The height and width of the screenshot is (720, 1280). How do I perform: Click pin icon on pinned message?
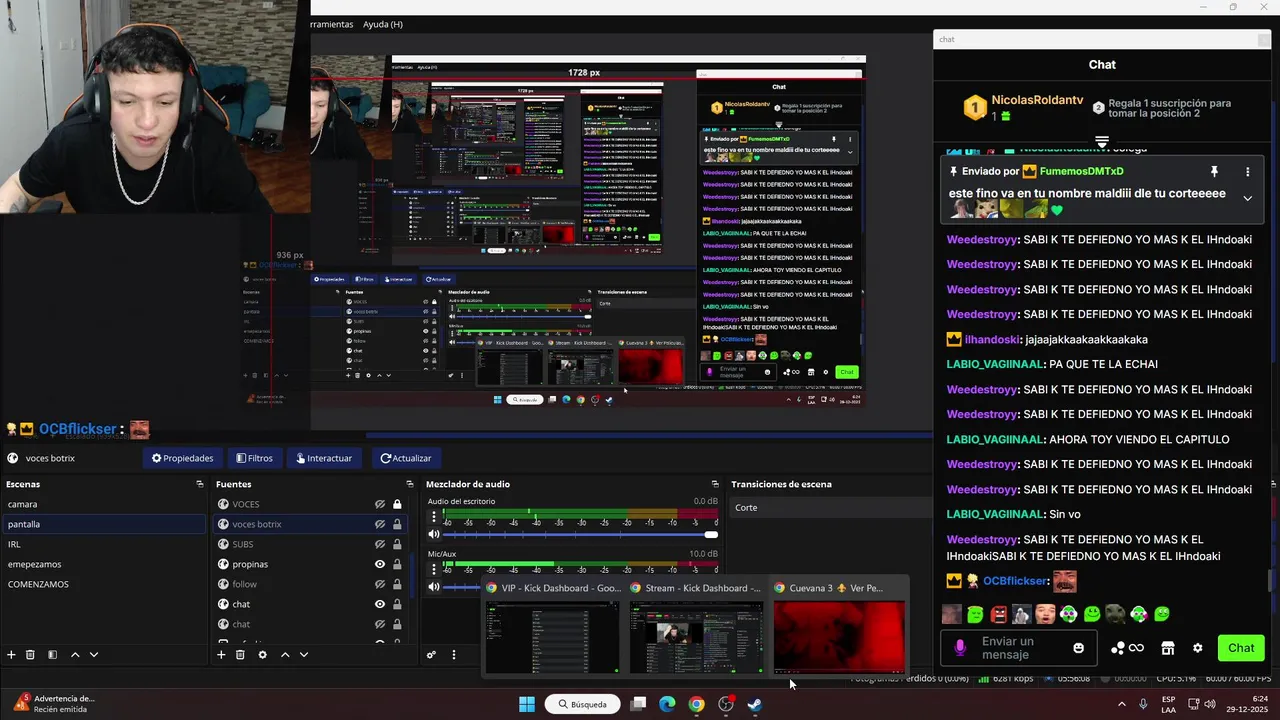tap(1214, 172)
